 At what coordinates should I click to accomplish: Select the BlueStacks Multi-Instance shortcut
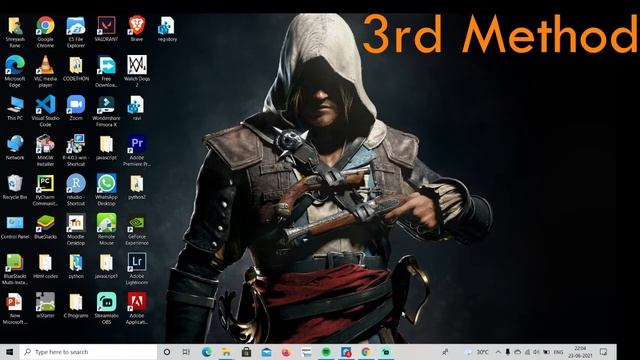point(15,269)
